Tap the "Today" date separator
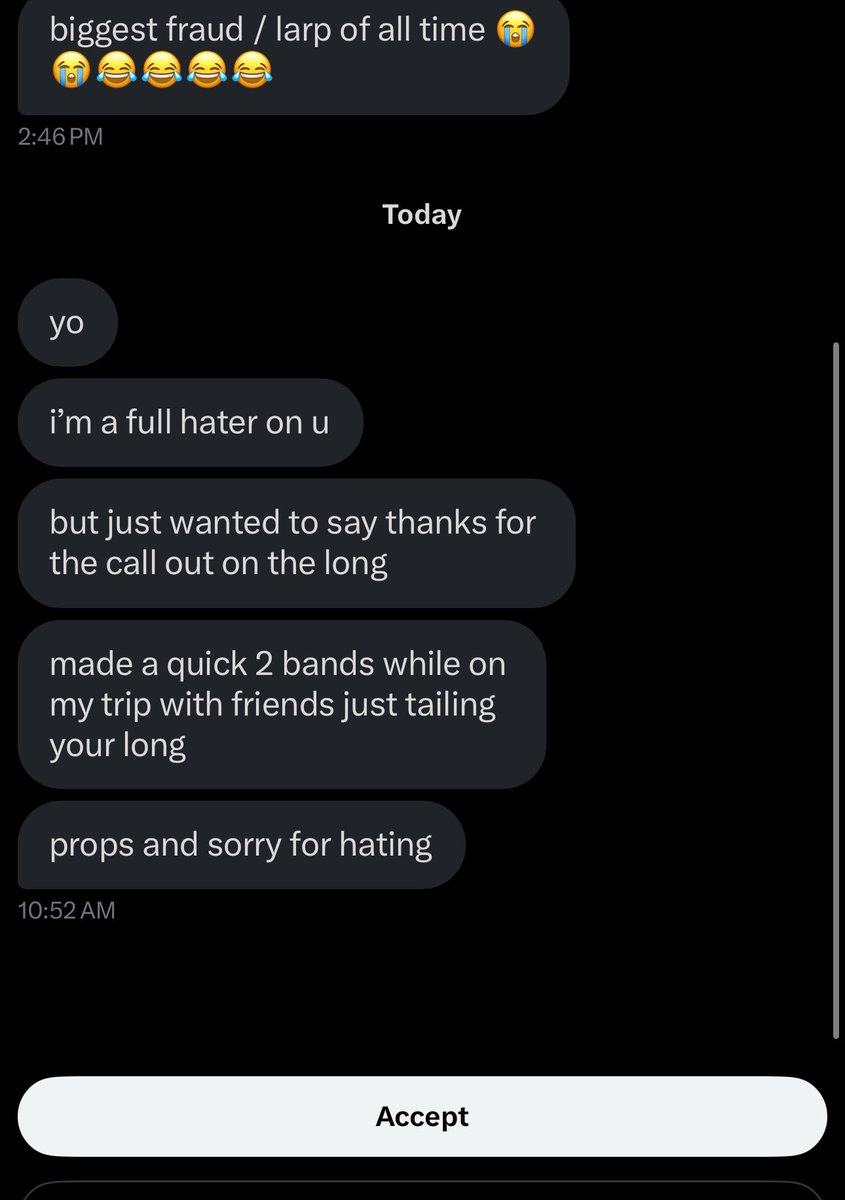 [422, 215]
